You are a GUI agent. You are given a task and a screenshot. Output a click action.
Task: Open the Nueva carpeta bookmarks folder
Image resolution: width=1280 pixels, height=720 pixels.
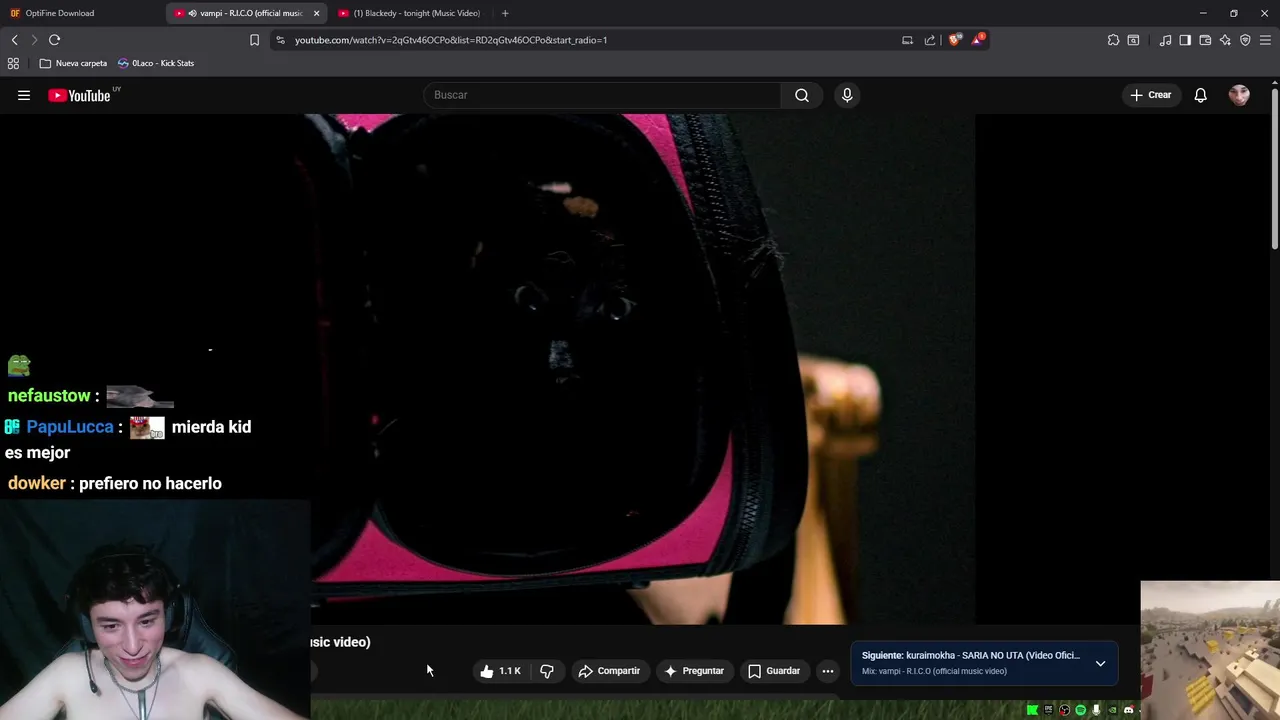pos(73,63)
